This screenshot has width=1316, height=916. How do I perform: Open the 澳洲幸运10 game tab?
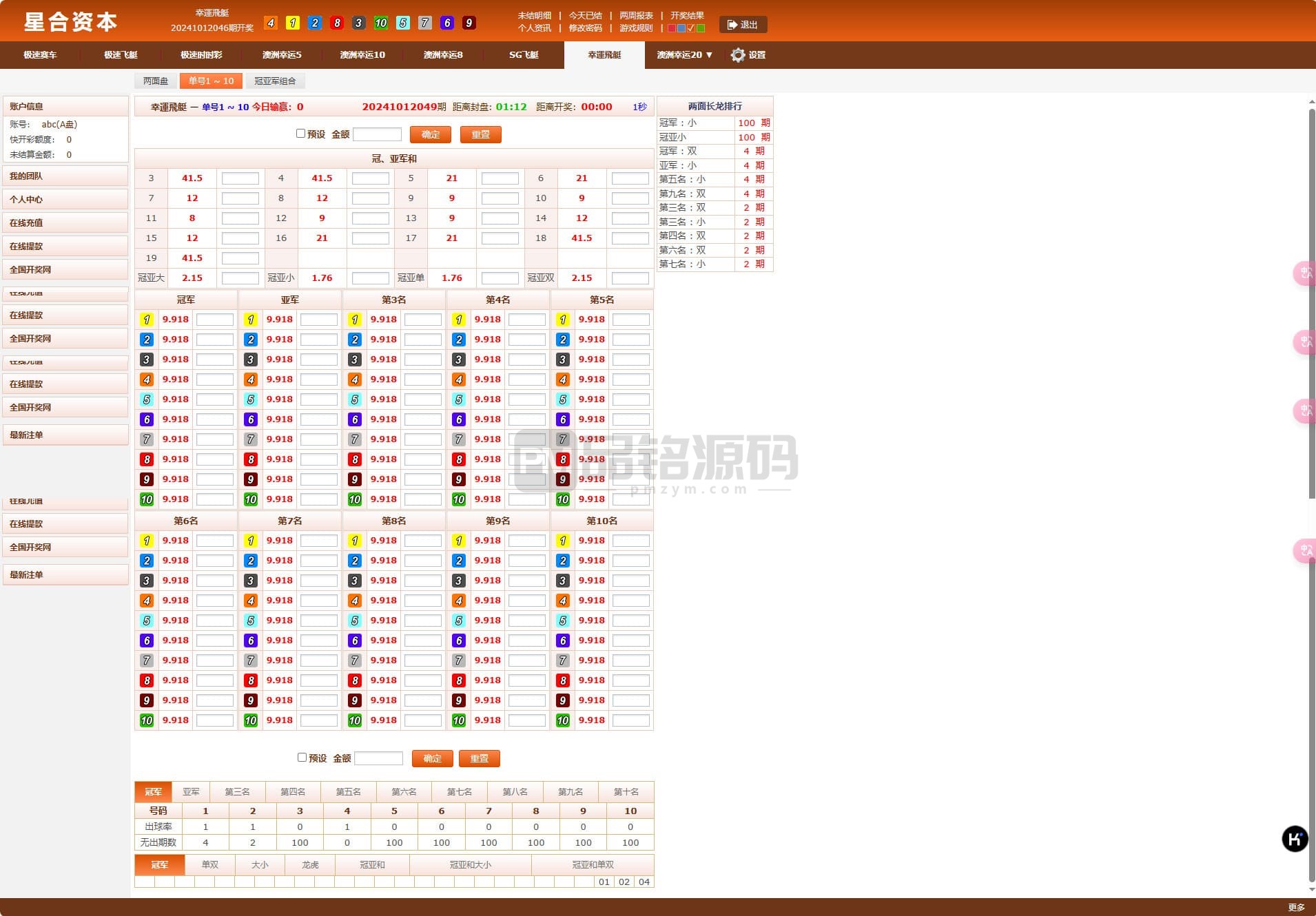[362, 55]
